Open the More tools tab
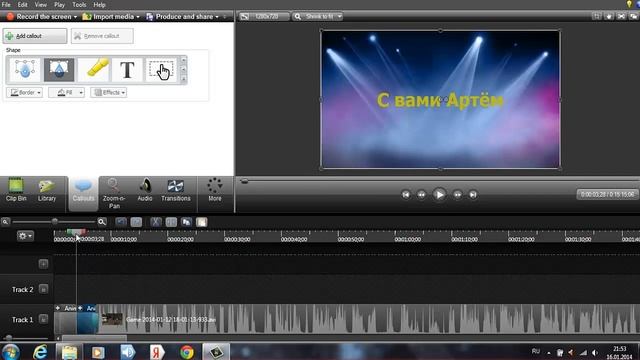 [x=215, y=190]
